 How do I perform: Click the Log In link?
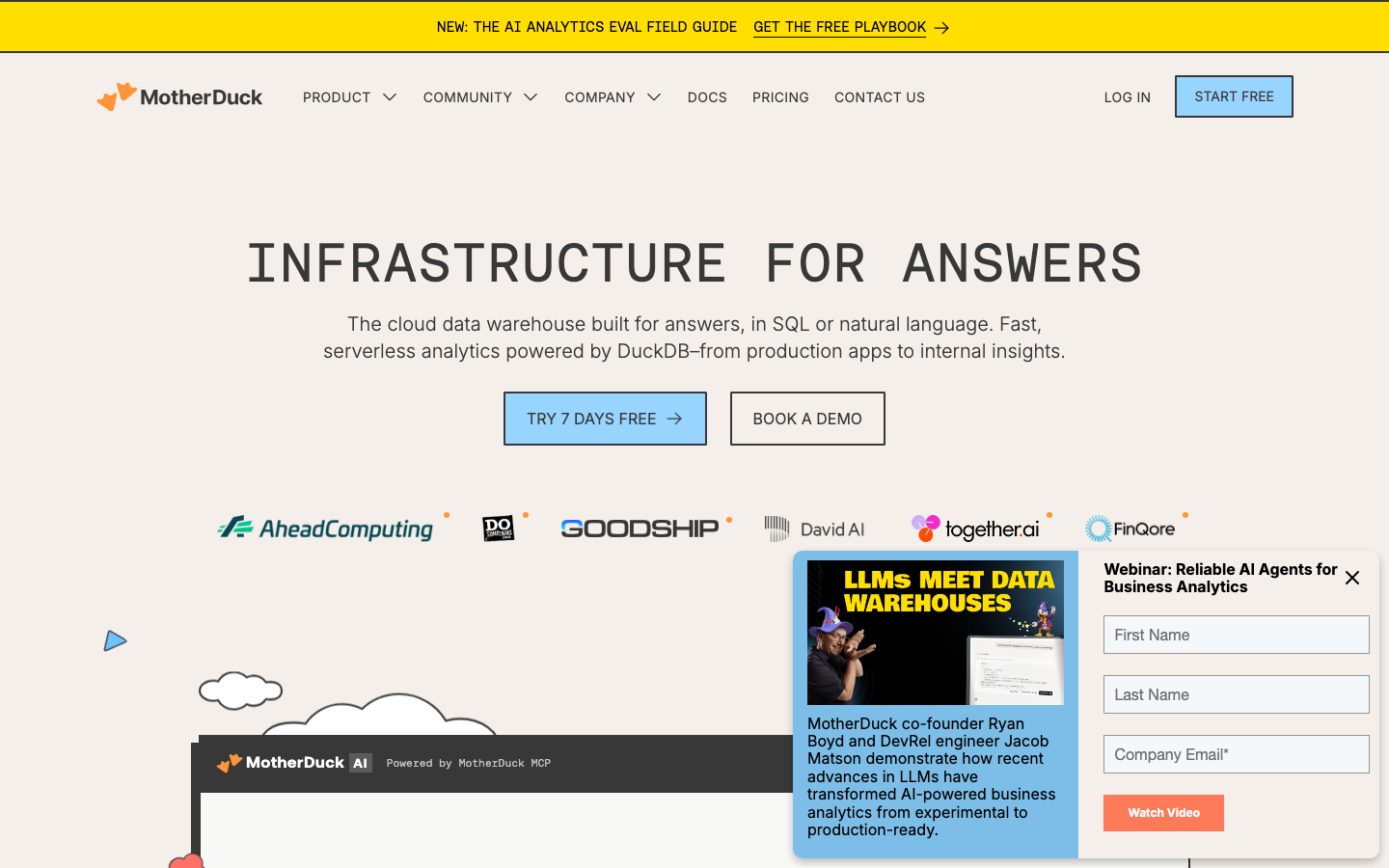1128,97
